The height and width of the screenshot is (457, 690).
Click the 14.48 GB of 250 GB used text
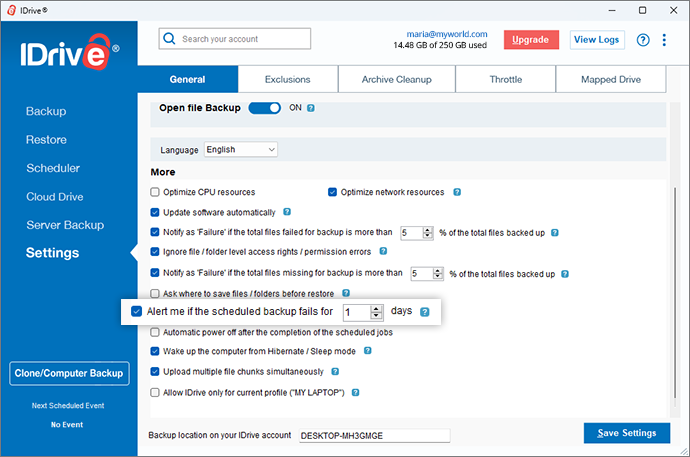(x=440, y=45)
